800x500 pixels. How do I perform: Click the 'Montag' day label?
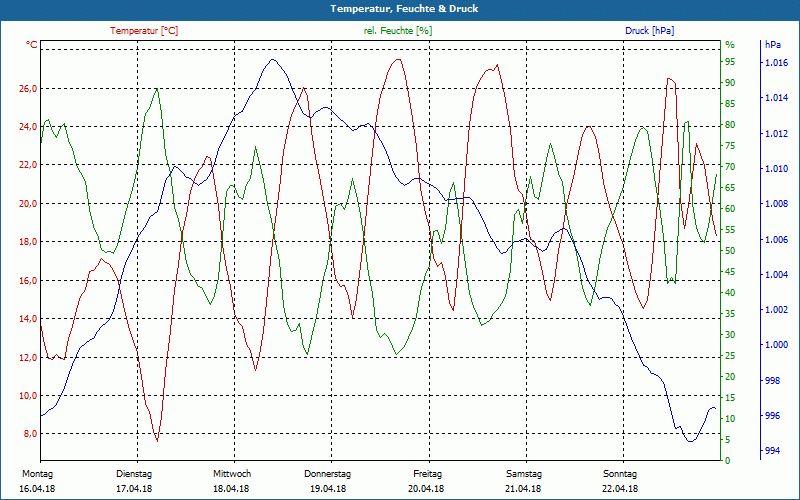tap(37, 474)
